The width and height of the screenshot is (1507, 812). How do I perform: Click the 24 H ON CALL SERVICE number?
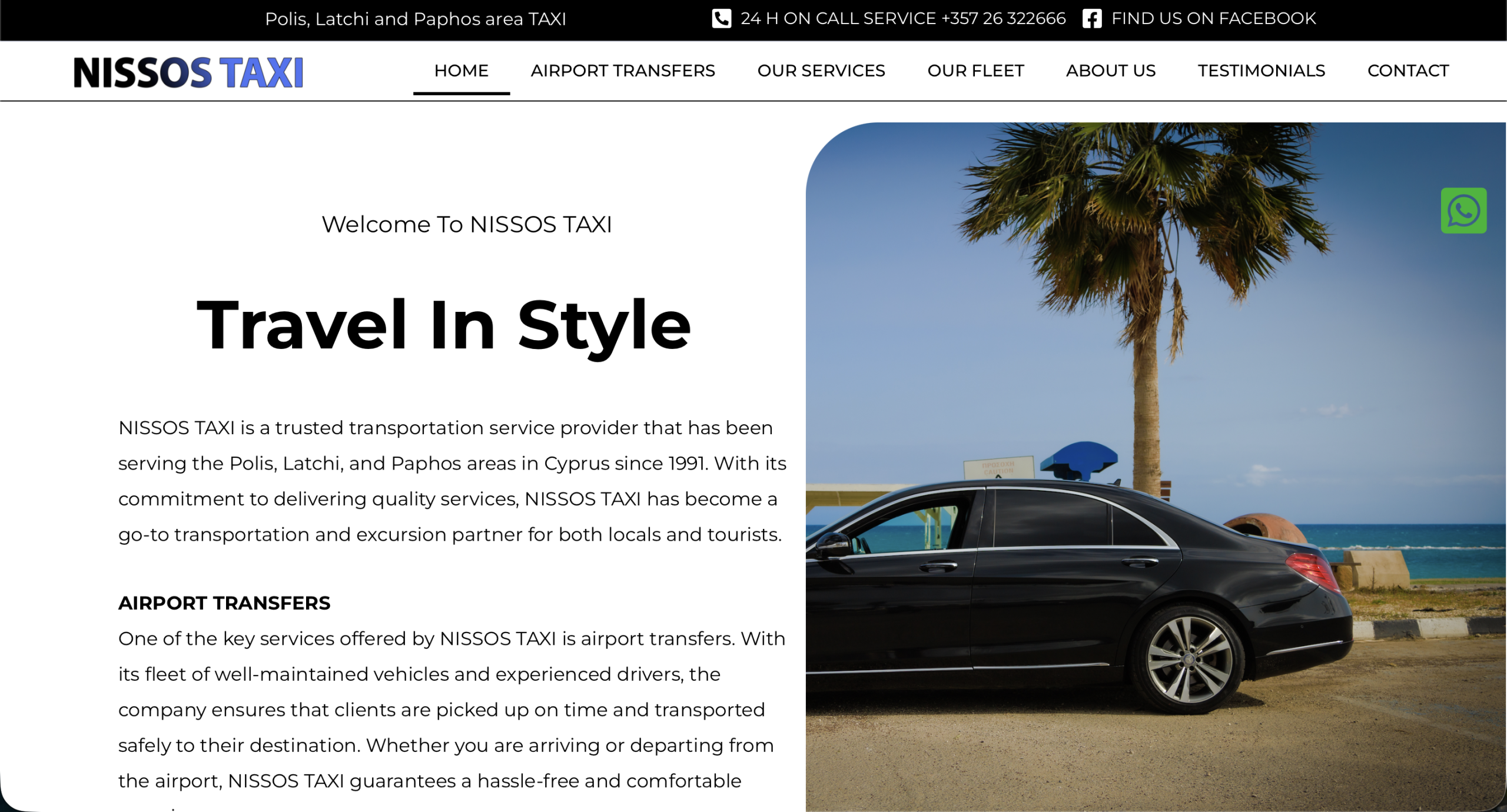(902, 18)
